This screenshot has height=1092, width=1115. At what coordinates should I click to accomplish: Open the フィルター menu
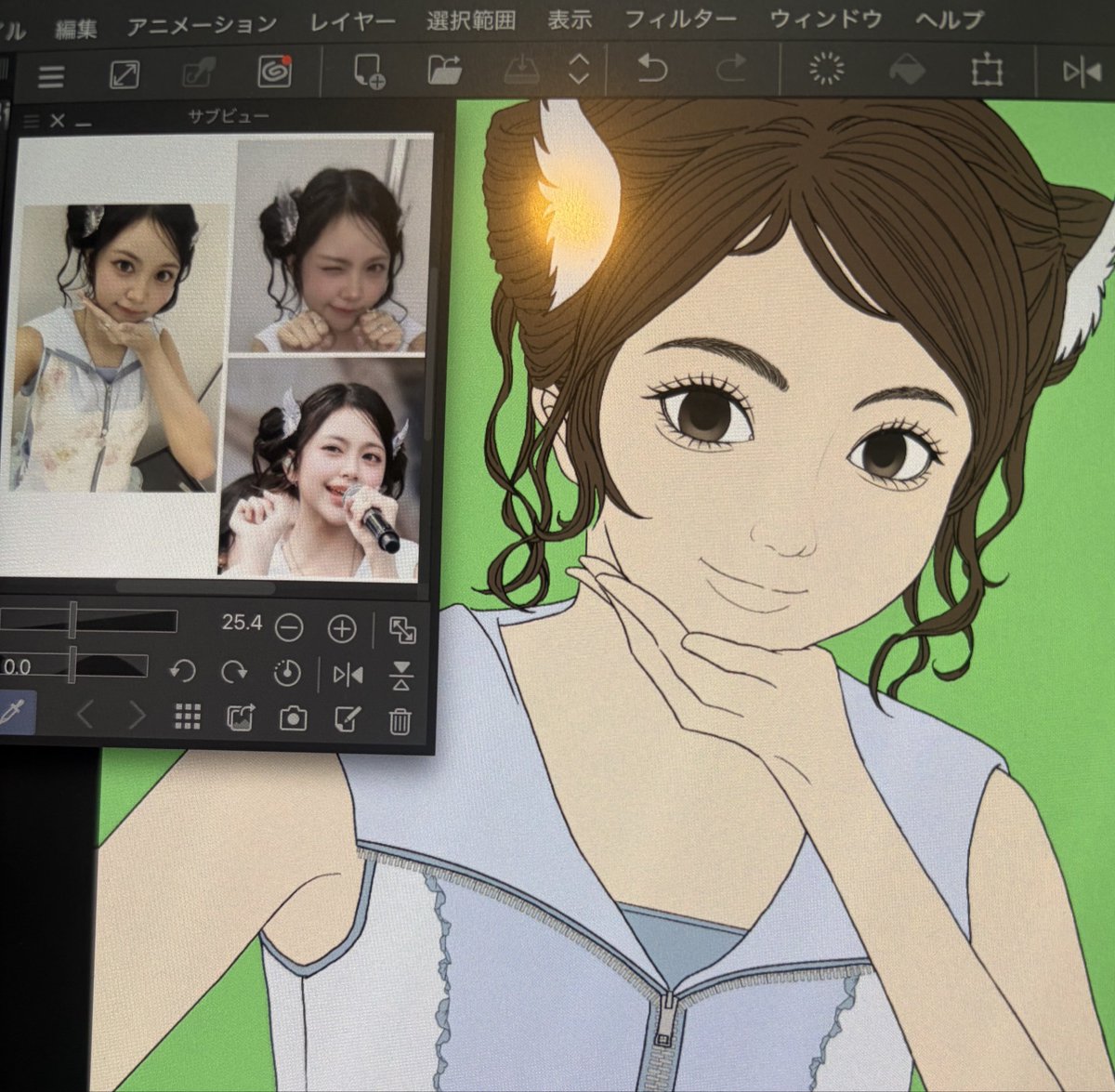tap(680, 19)
